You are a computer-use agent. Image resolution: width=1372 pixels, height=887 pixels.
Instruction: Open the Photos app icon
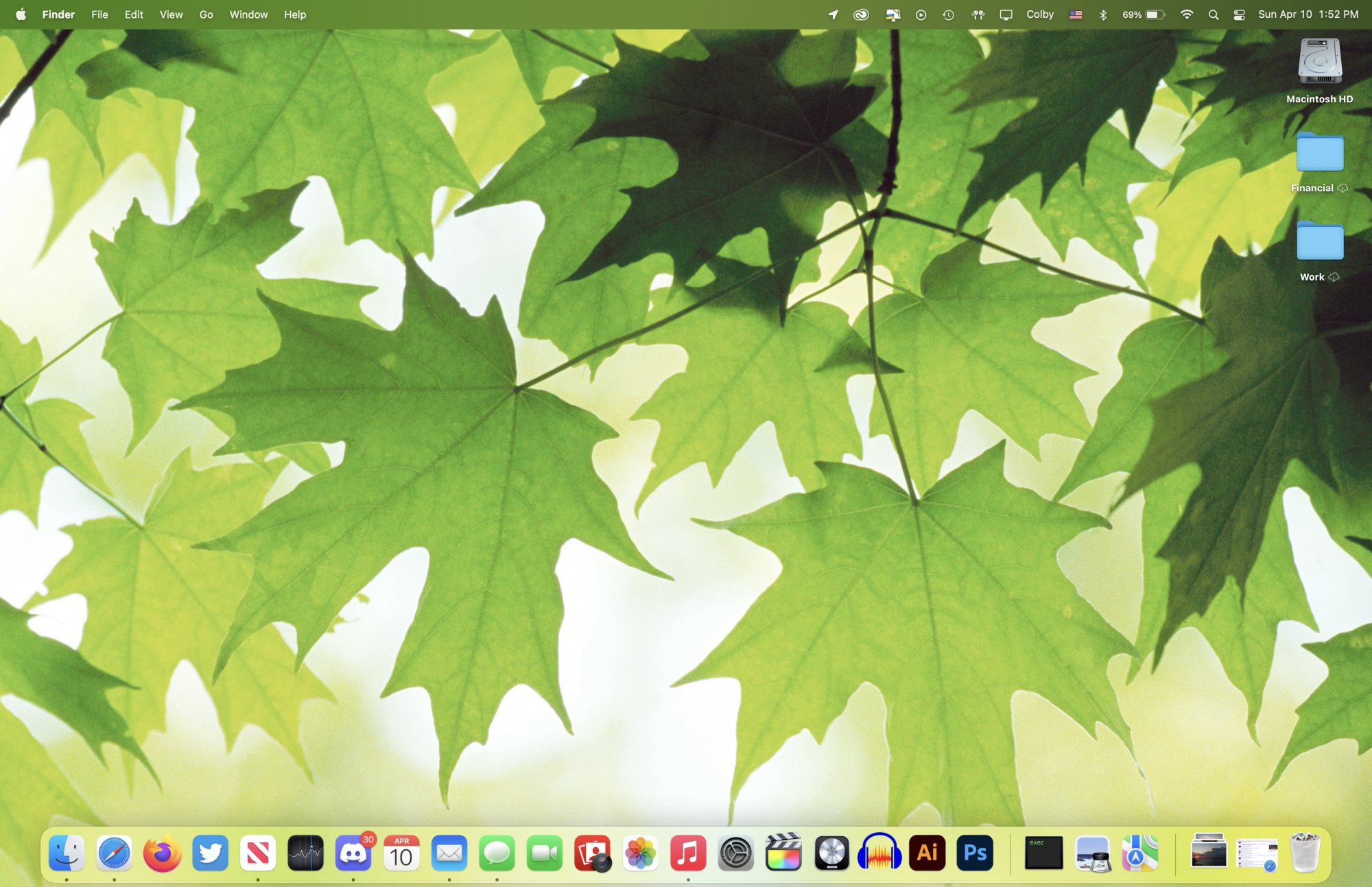[x=640, y=853]
